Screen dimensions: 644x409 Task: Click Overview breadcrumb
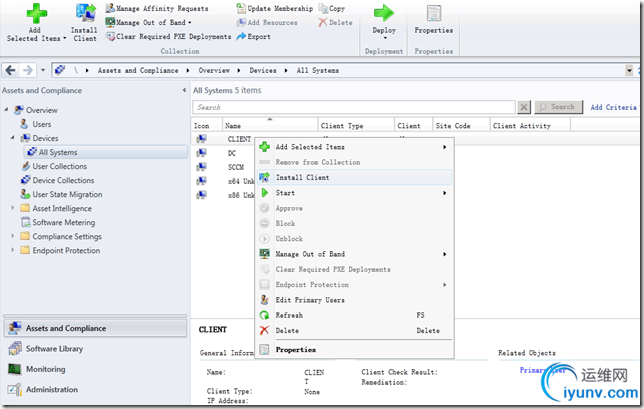click(214, 70)
